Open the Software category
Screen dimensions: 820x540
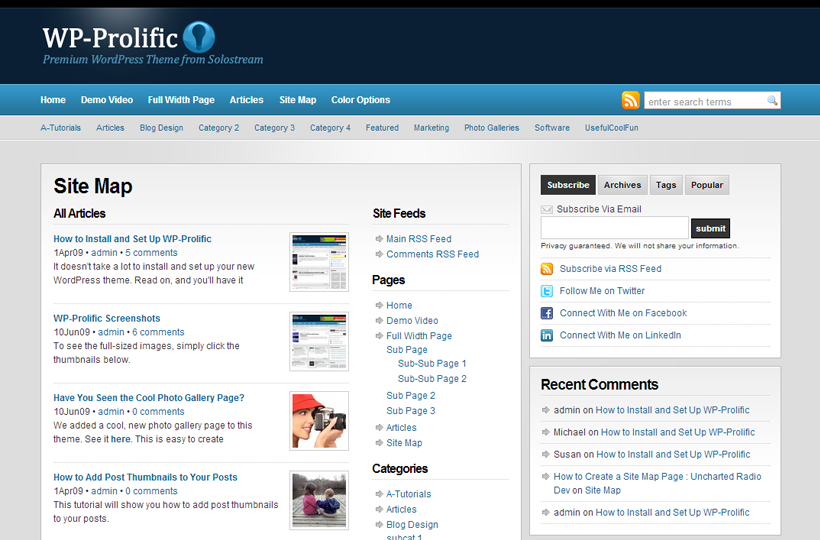pyautogui.click(x=552, y=128)
